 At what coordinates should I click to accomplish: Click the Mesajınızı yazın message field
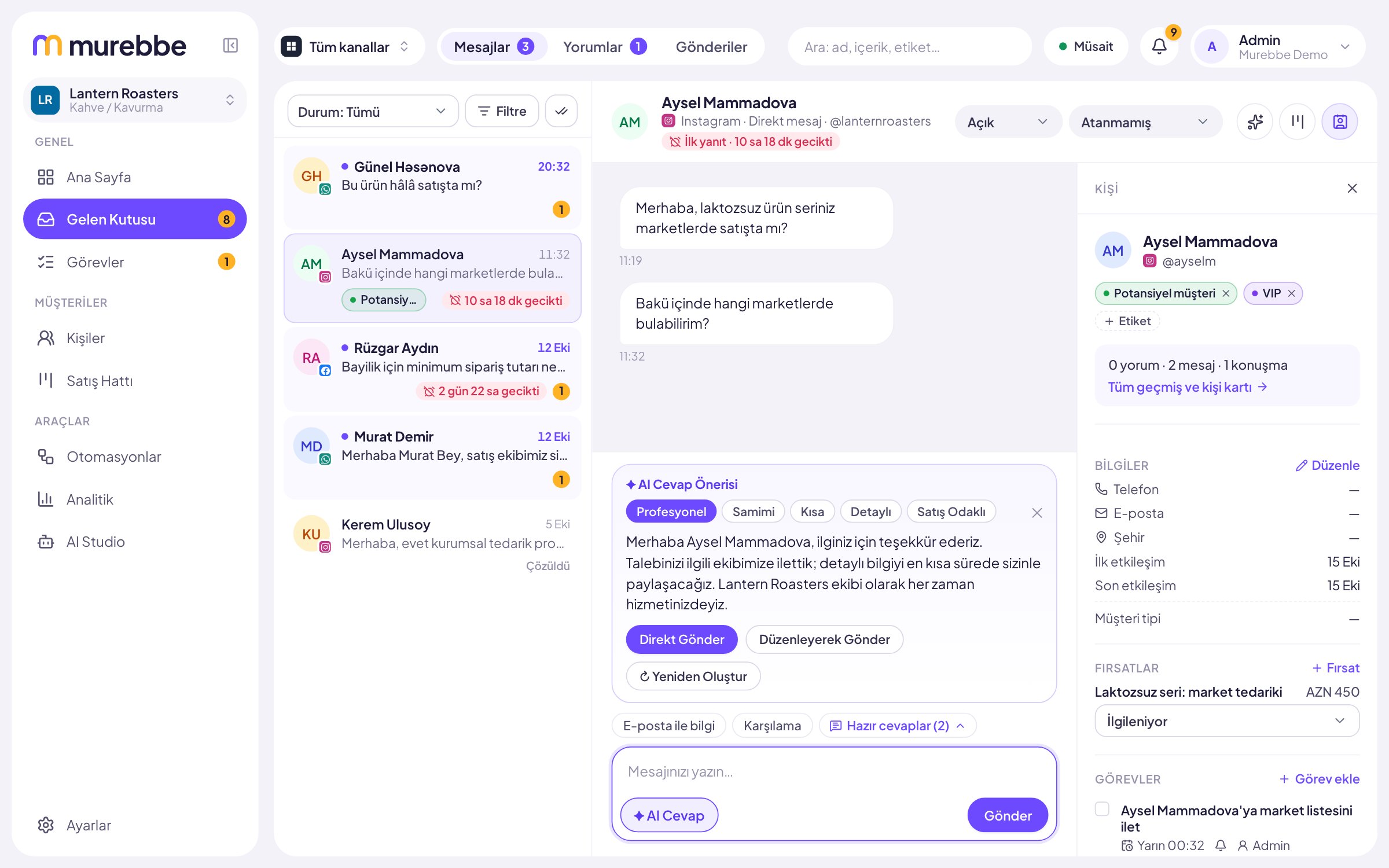834,772
